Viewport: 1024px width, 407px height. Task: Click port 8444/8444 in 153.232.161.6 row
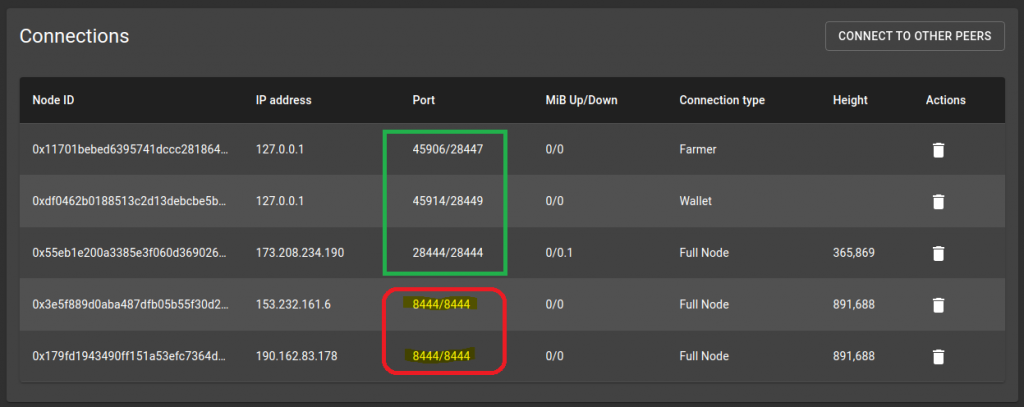(441, 304)
